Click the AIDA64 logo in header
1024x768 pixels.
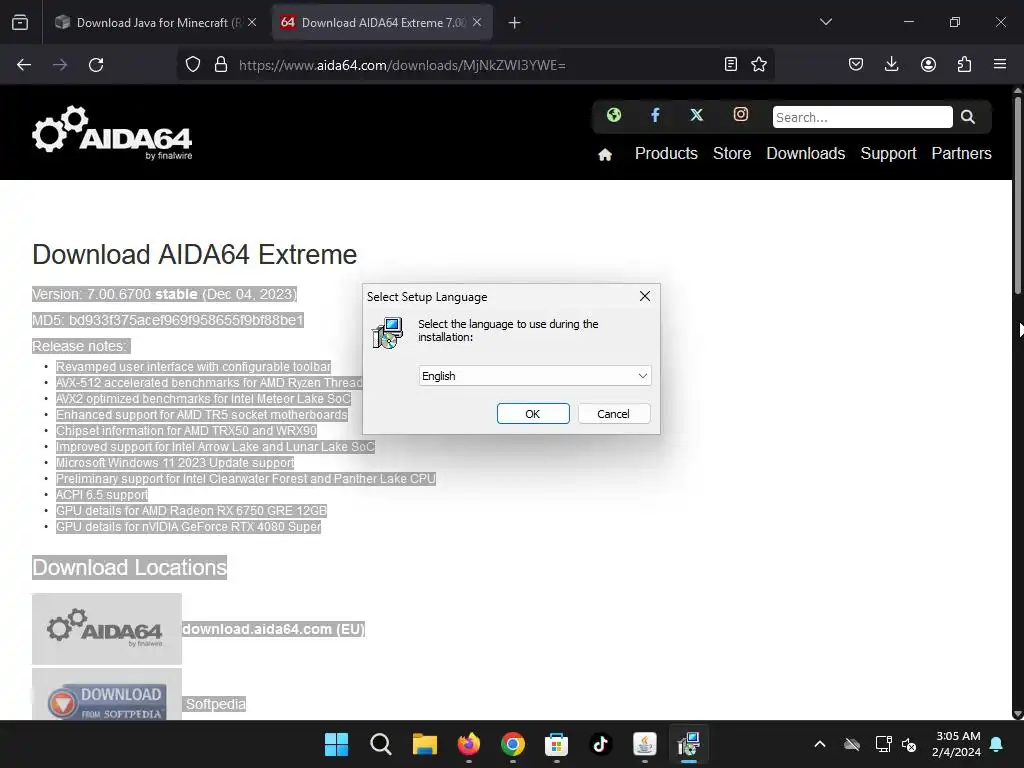coord(112,133)
